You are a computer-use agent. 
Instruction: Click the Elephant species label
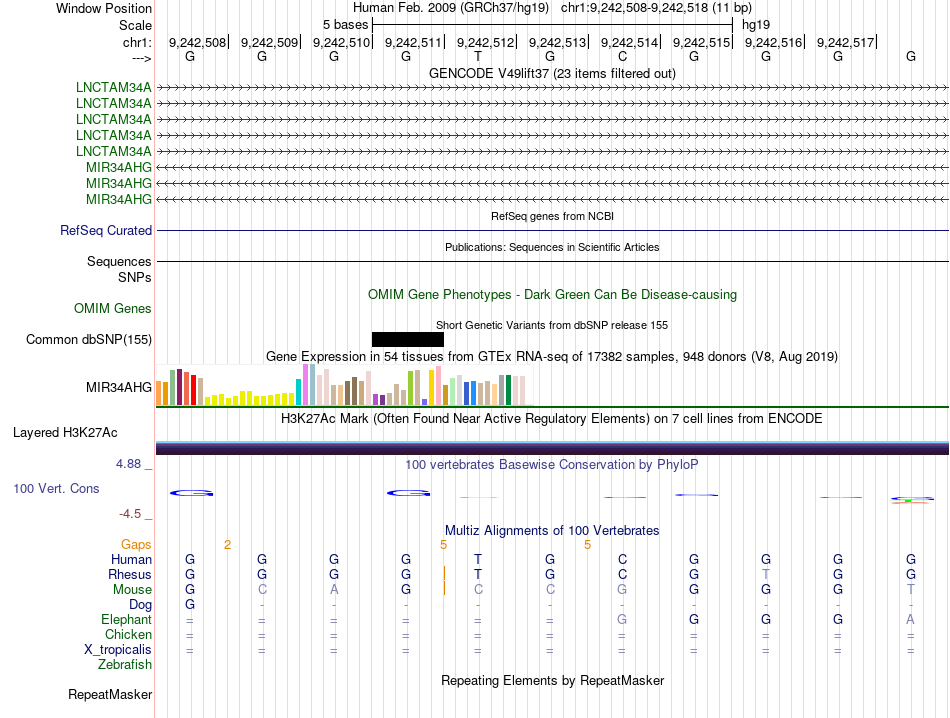(x=126, y=619)
